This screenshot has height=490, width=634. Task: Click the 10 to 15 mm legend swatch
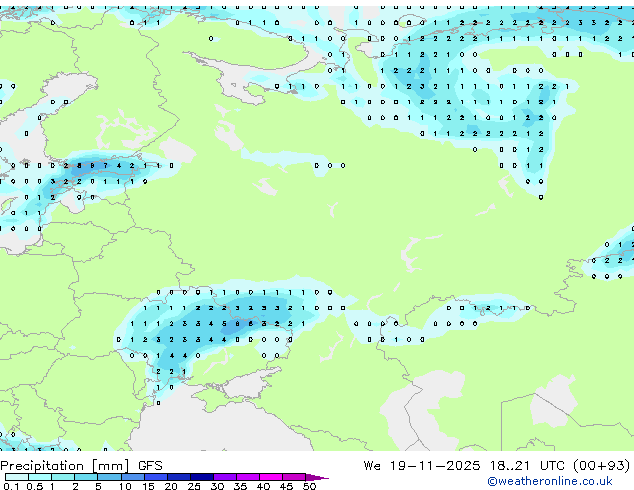click(x=133, y=477)
